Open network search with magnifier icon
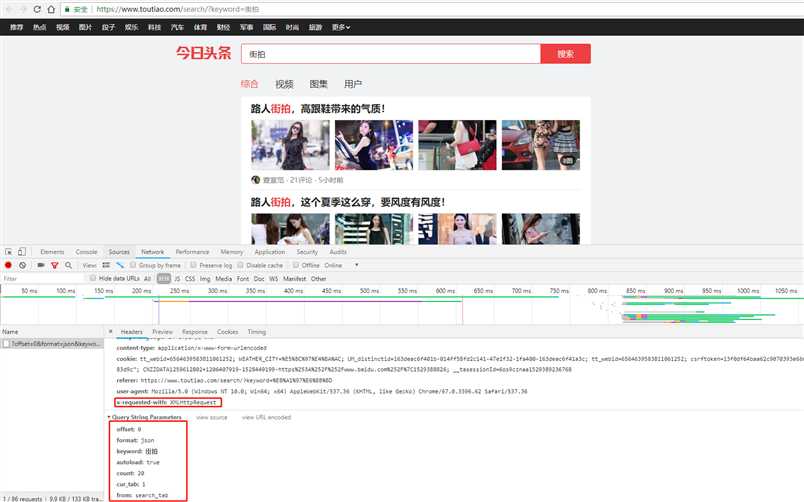Screen dimensions: 804x502 tap(68, 265)
